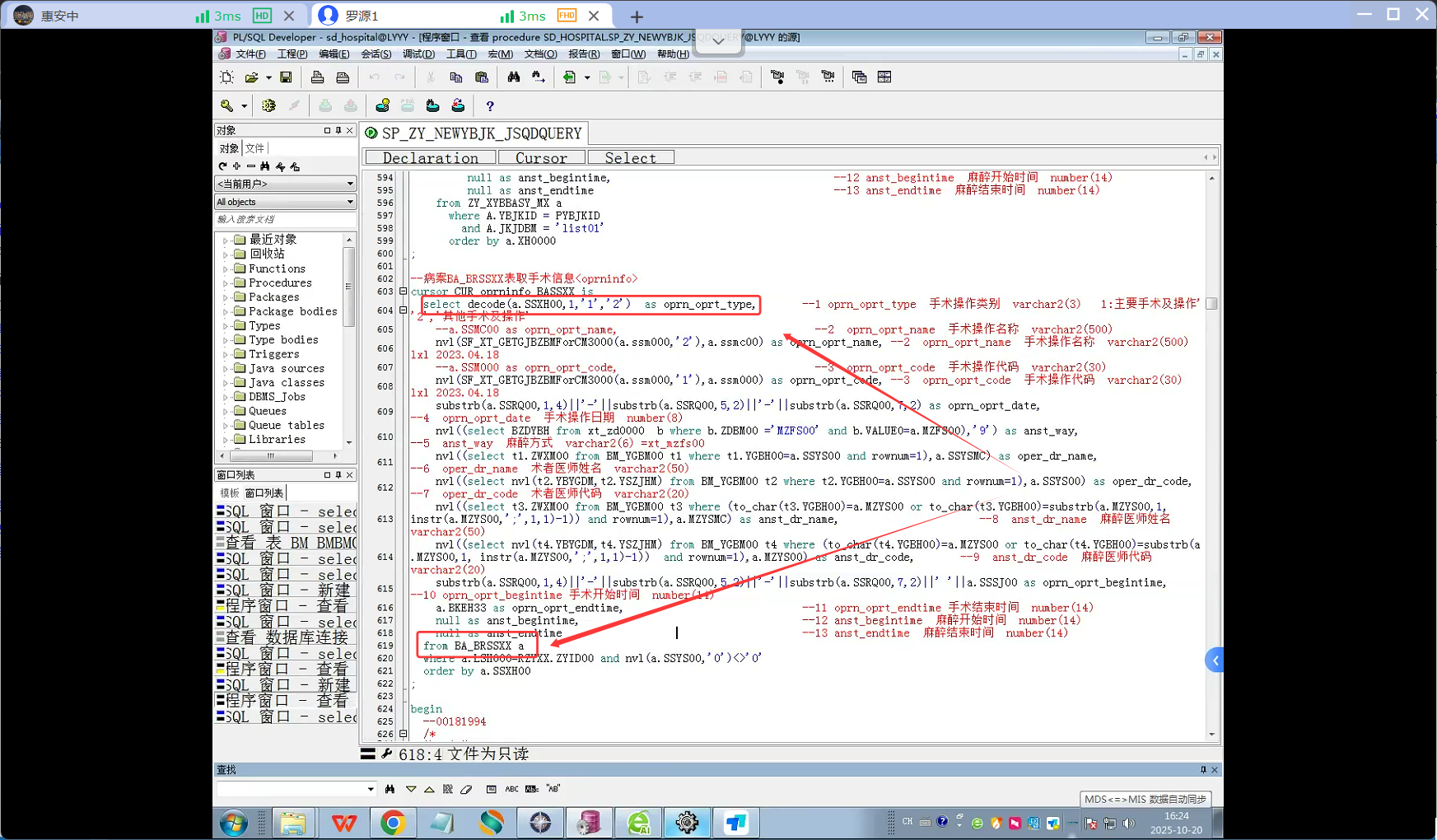Click the Cursor section button

(x=541, y=157)
